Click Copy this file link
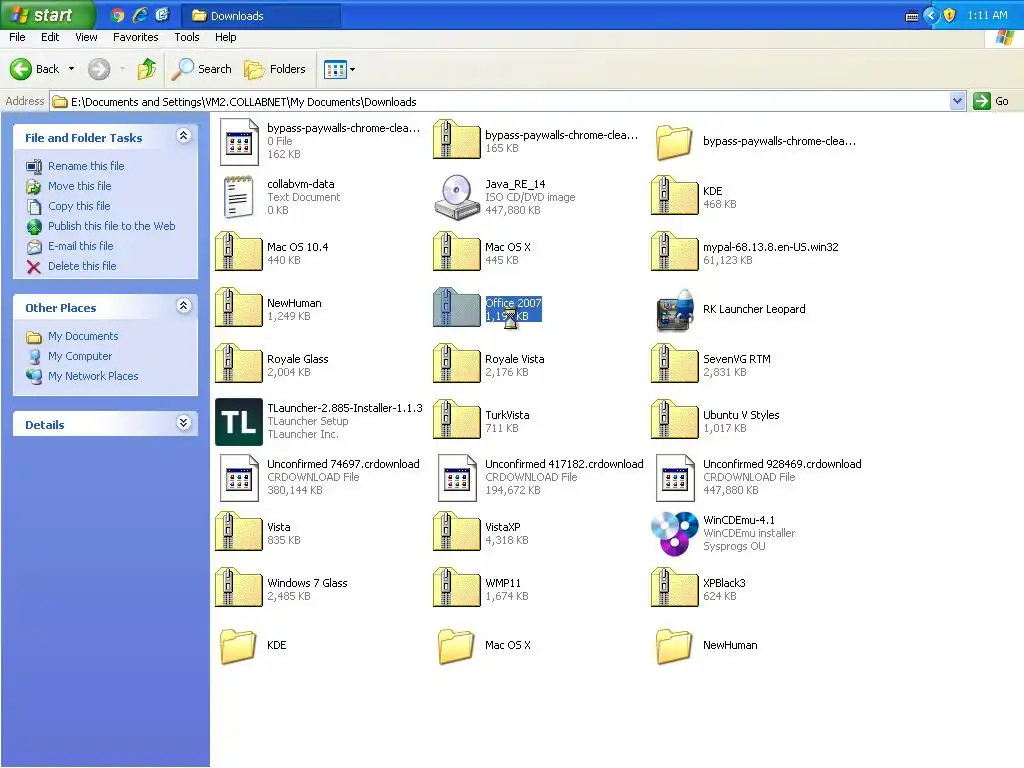This screenshot has width=1024, height=768. (79, 206)
